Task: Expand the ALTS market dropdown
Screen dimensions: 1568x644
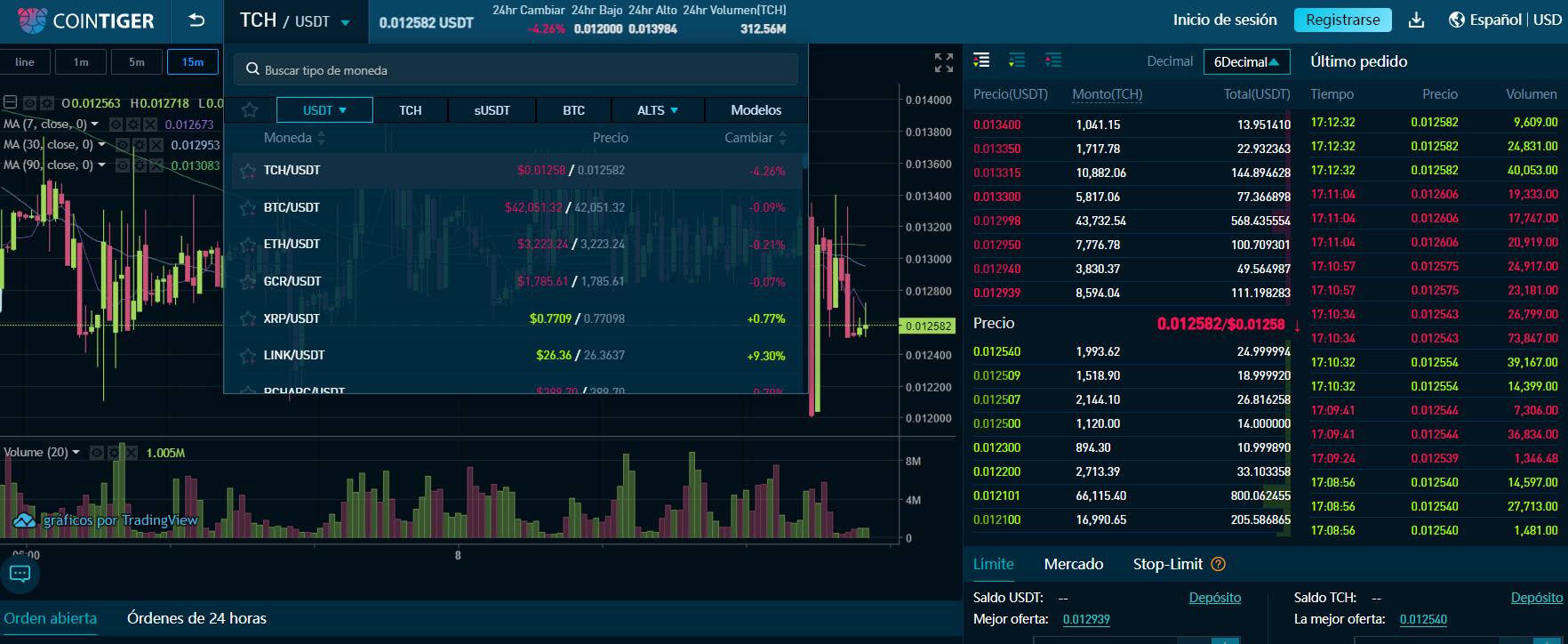Action: pyautogui.click(x=658, y=110)
